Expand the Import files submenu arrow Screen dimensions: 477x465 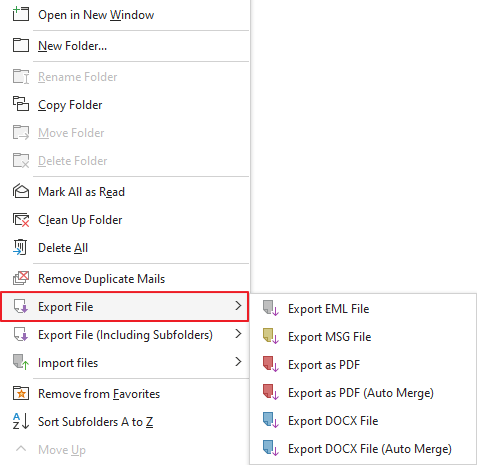tap(238, 362)
